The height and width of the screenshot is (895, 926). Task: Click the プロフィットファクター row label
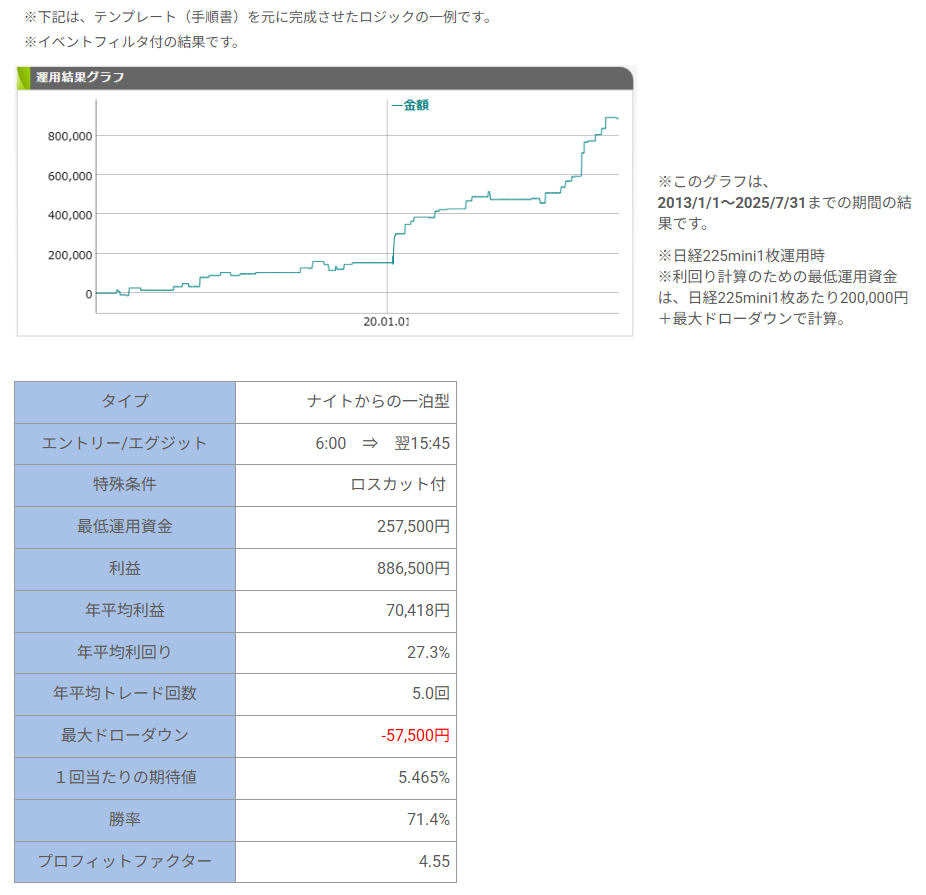pos(125,861)
